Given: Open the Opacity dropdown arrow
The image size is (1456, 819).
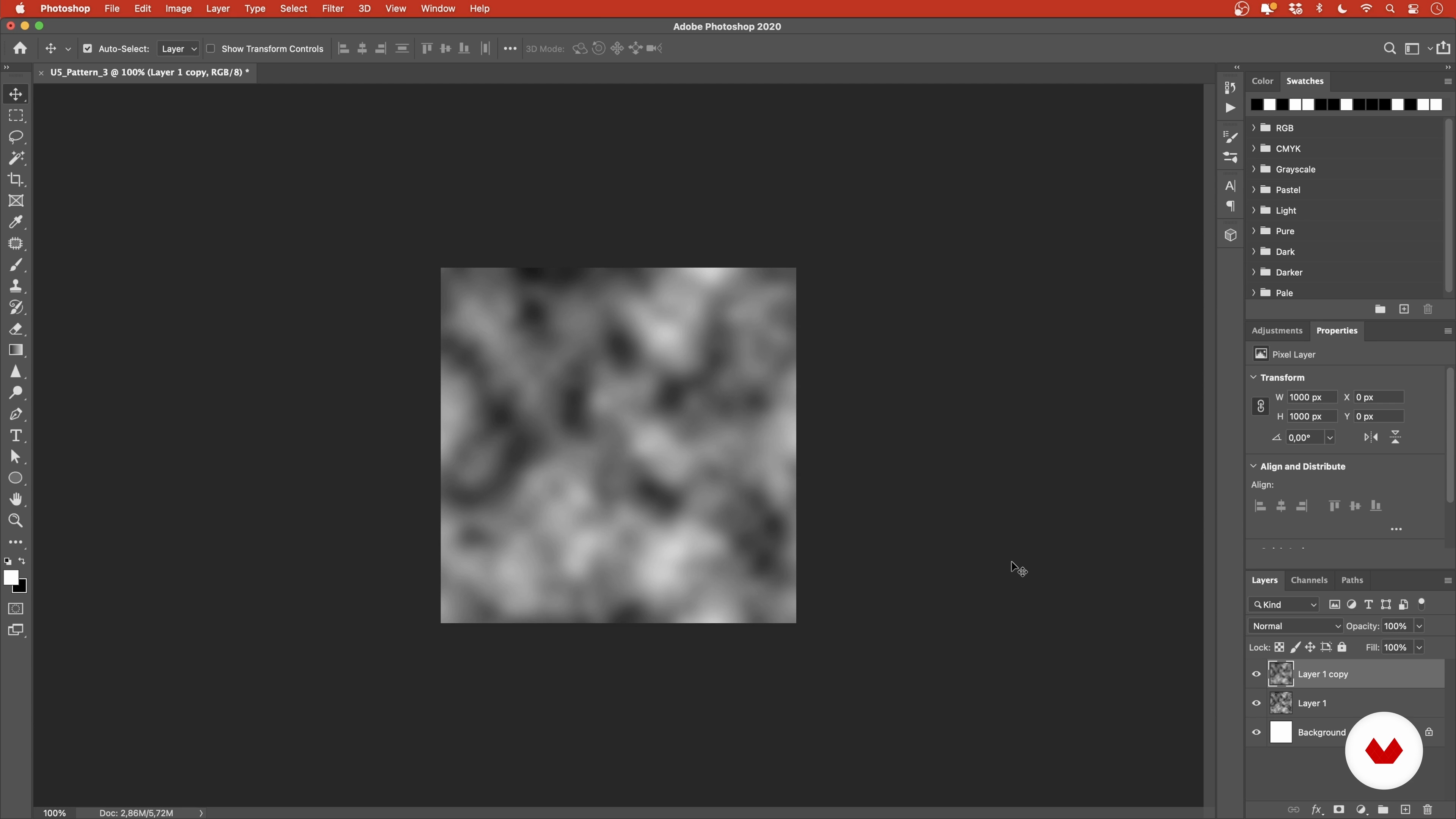Looking at the screenshot, I should tap(1419, 626).
